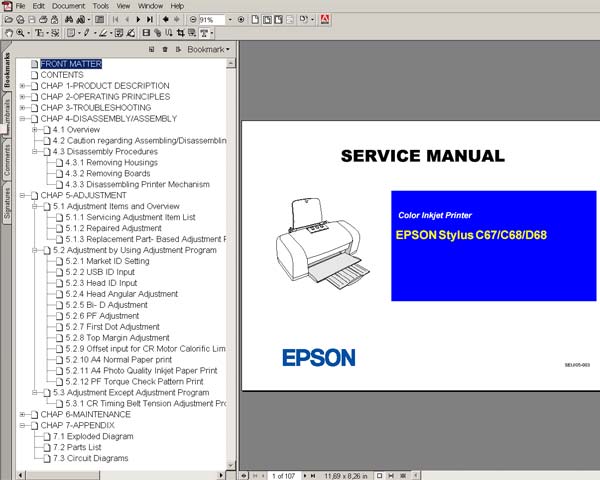Select Continuous page layout in status bar
This screenshot has width=600, height=480.
click(x=391, y=476)
